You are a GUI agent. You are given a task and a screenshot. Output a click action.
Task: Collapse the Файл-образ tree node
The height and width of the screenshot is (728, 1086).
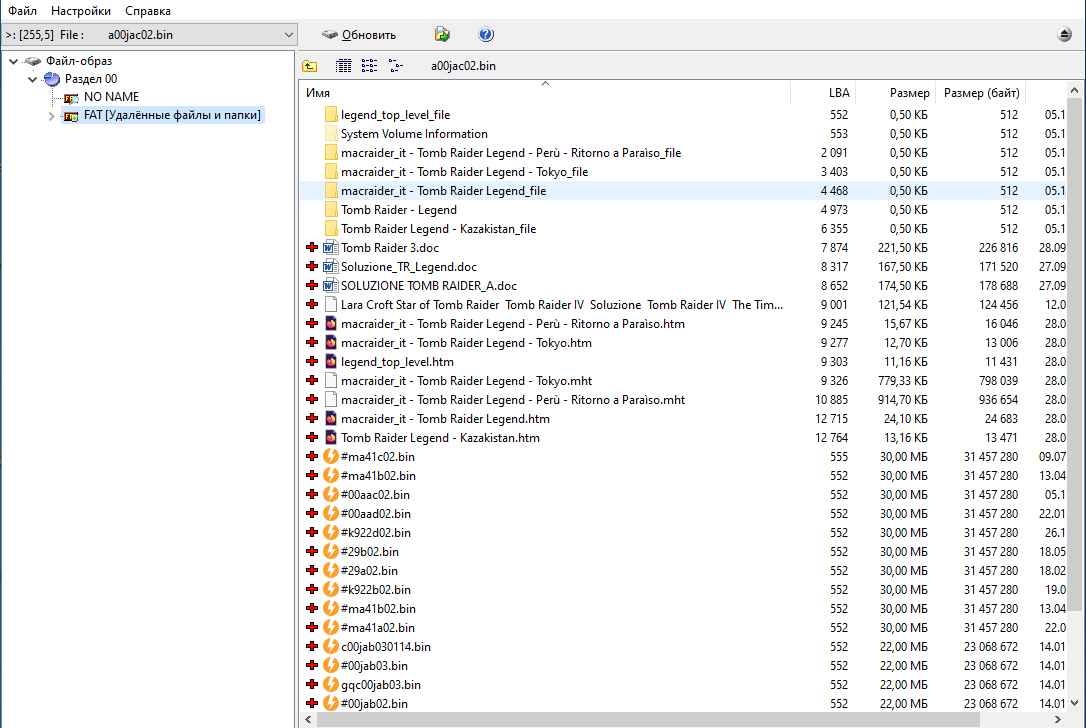(x=13, y=61)
